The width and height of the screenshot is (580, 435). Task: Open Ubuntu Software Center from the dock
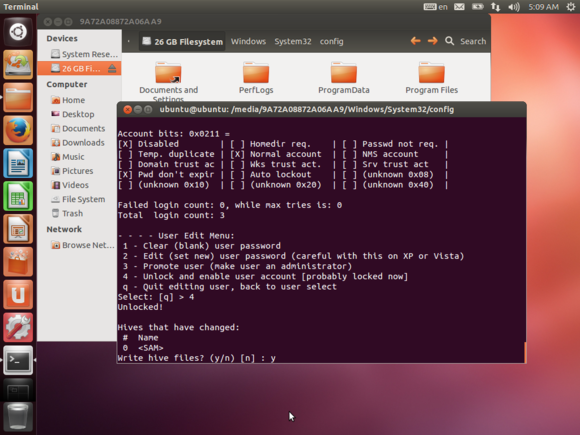point(18,262)
